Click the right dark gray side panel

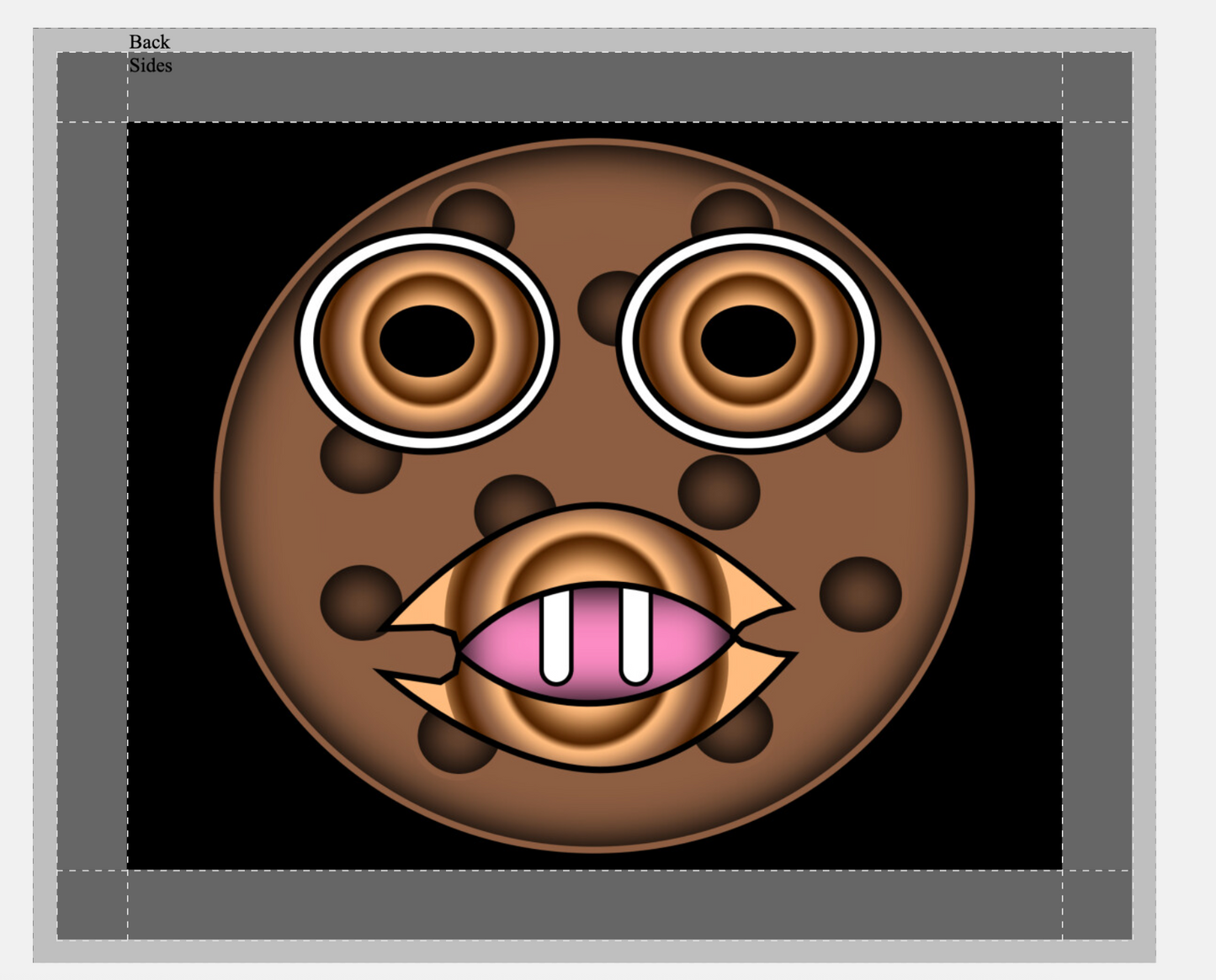1097,496
